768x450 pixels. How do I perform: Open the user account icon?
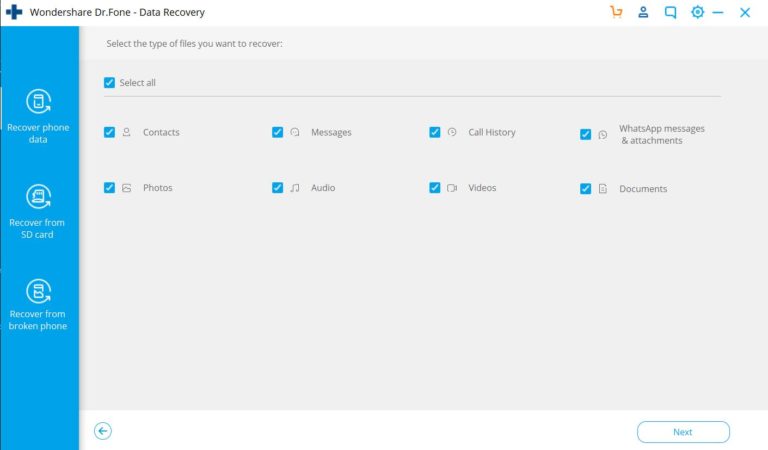click(x=643, y=12)
